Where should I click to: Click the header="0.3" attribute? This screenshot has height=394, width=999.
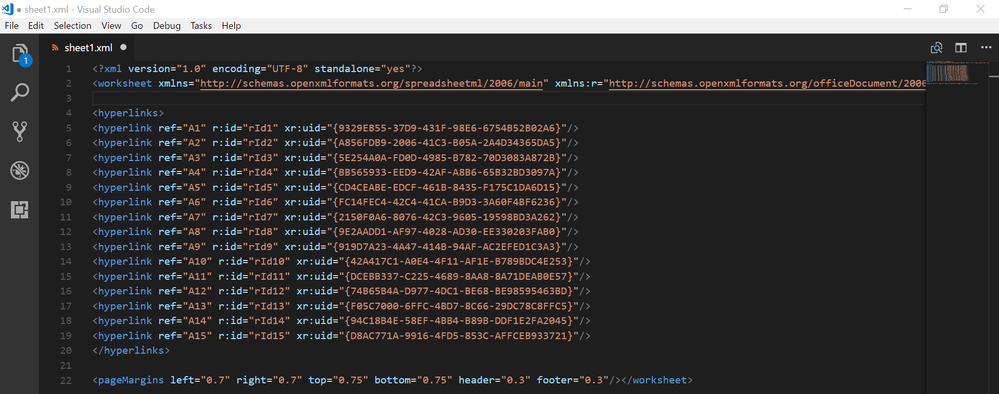494,380
